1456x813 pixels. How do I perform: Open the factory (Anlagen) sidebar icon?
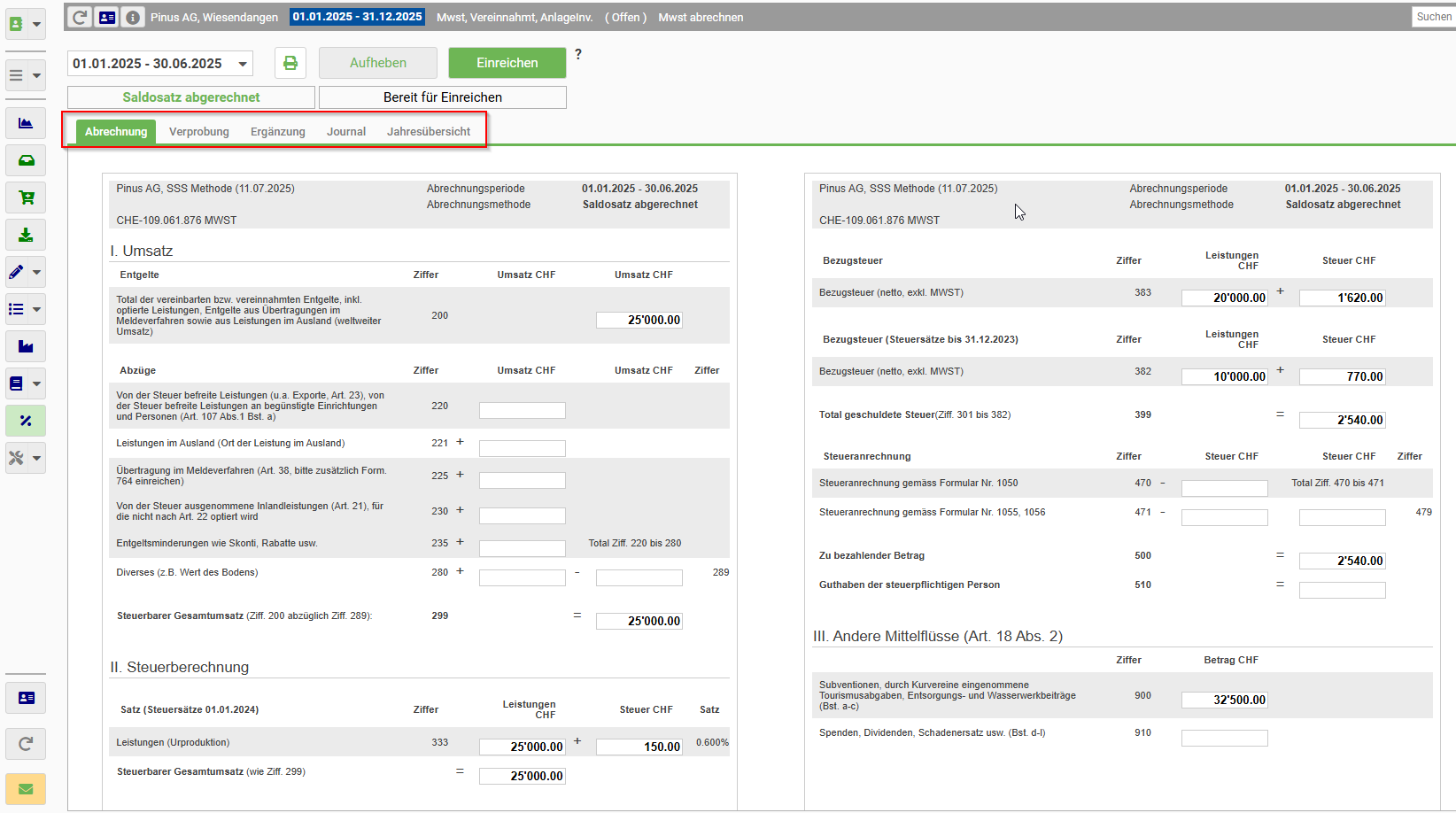click(26, 346)
